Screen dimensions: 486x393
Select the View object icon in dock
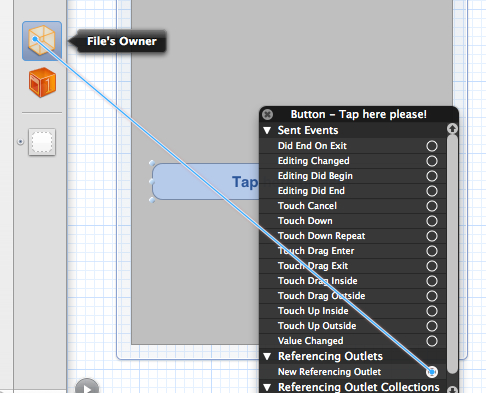point(42,142)
